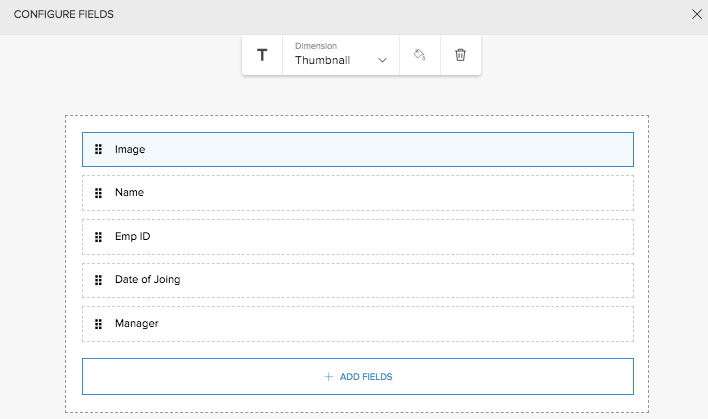Viewport: 708px width, 419px height.
Task: Close the Configure Fields dialog
Action: click(x=697, y=14)
